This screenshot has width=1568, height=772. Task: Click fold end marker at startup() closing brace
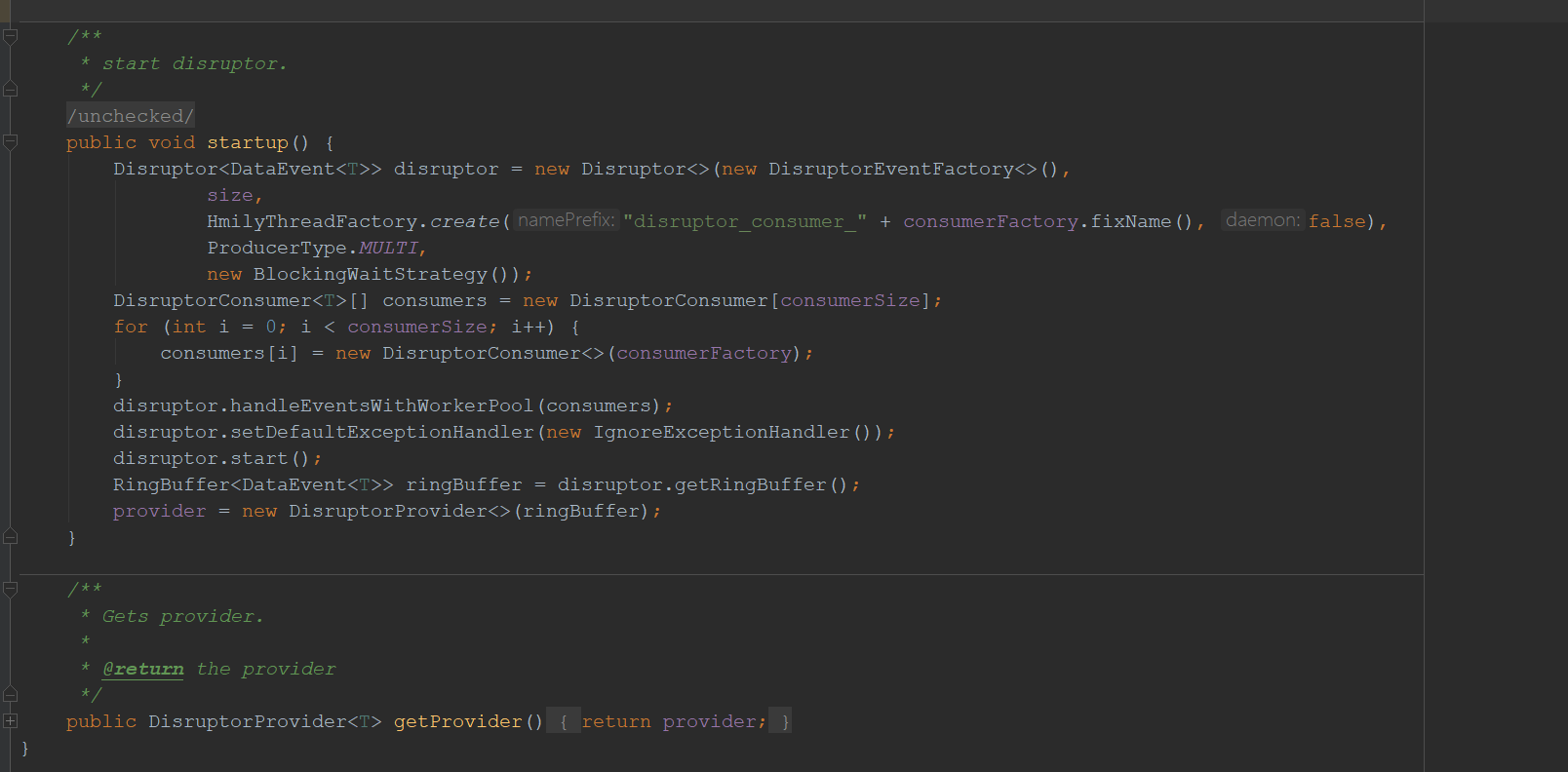tap(10, 537)
